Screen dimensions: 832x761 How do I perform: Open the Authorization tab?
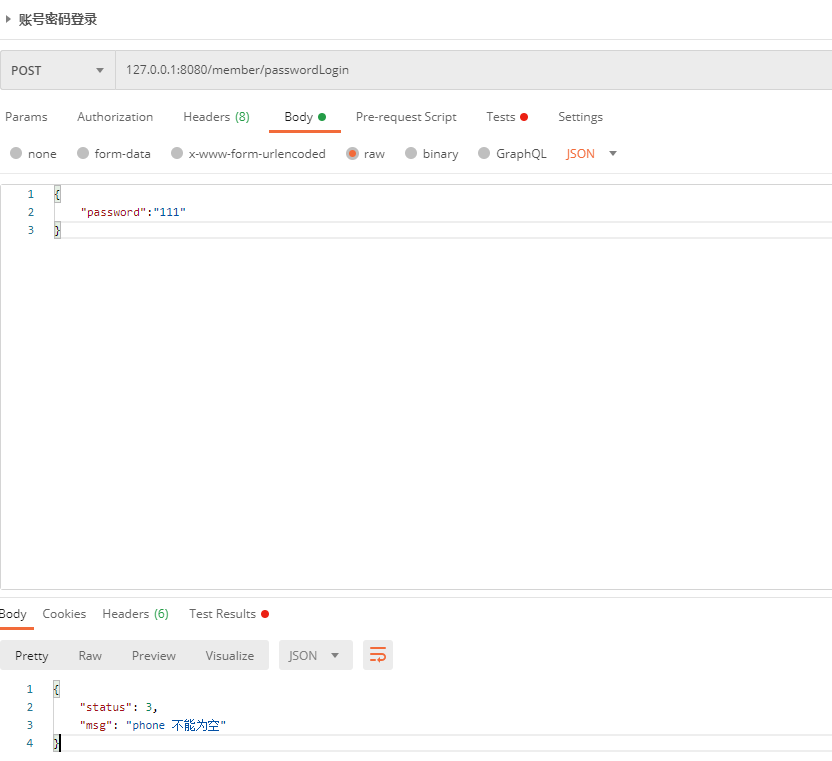click(115, 117)
